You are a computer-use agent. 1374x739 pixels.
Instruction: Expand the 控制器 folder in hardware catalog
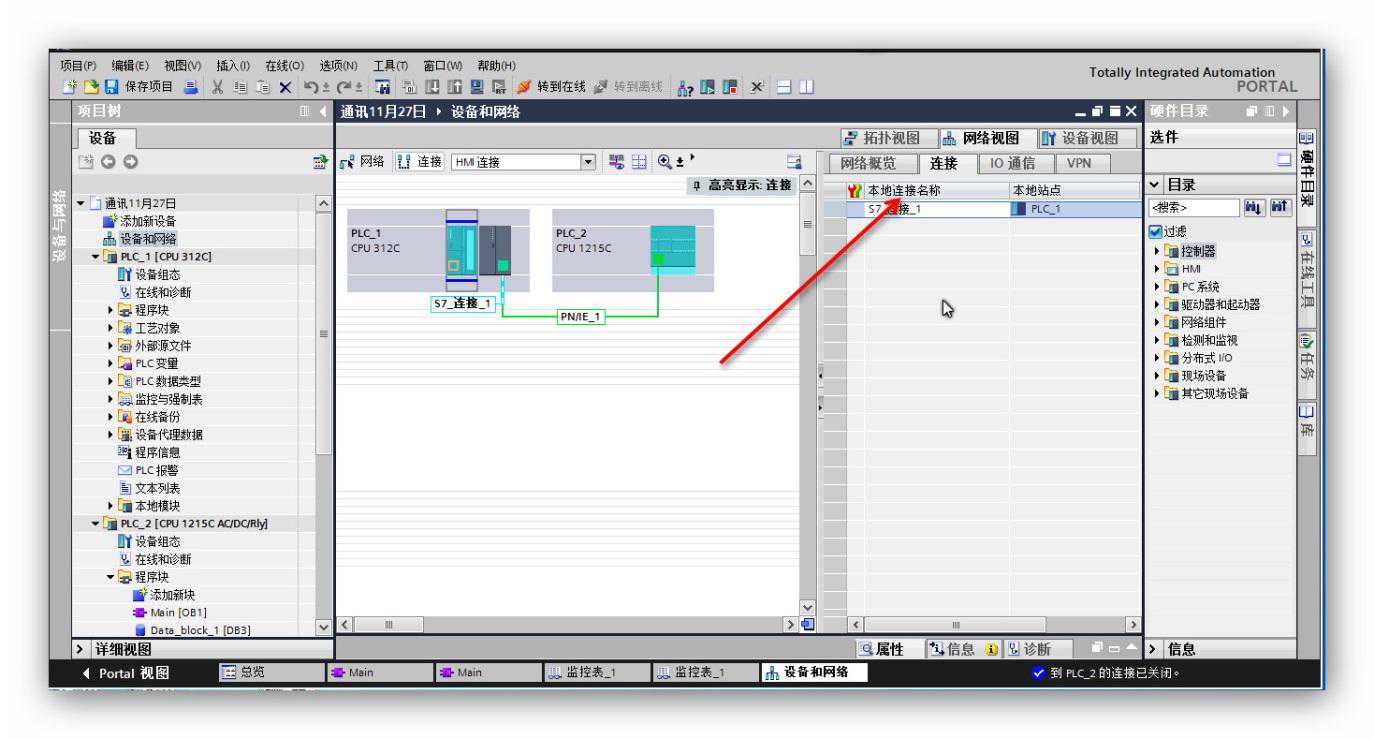1158,250
